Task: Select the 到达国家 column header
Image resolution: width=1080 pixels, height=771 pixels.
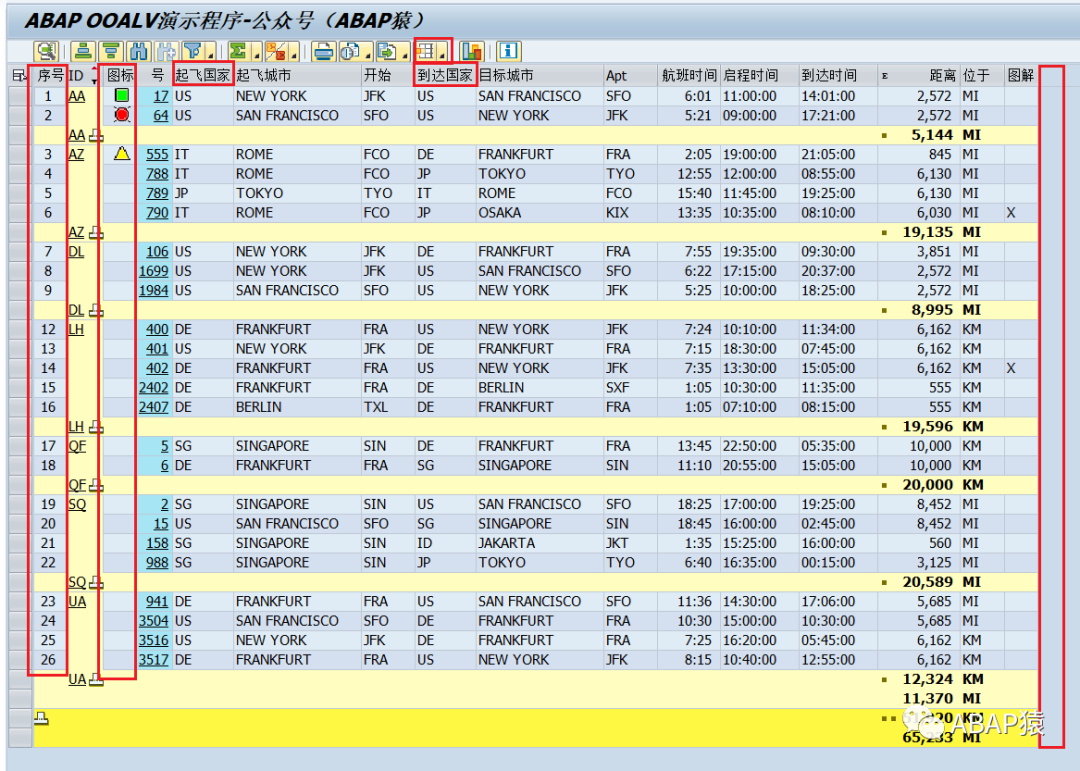Action: pos(445,75)
